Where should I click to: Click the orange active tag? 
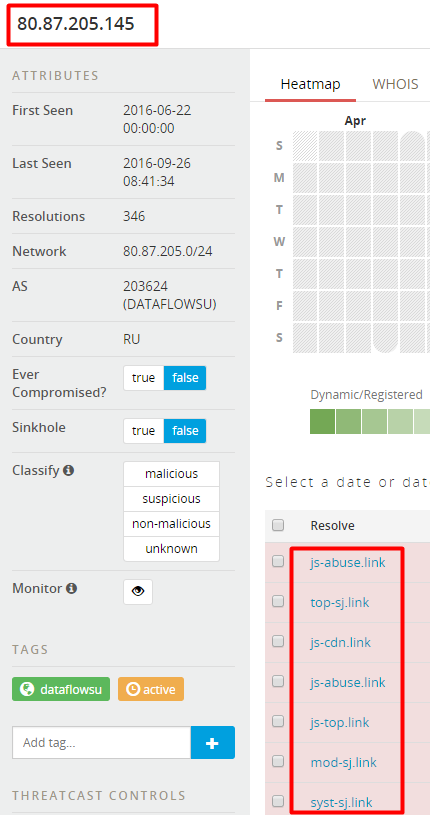[x=151, y=689]
